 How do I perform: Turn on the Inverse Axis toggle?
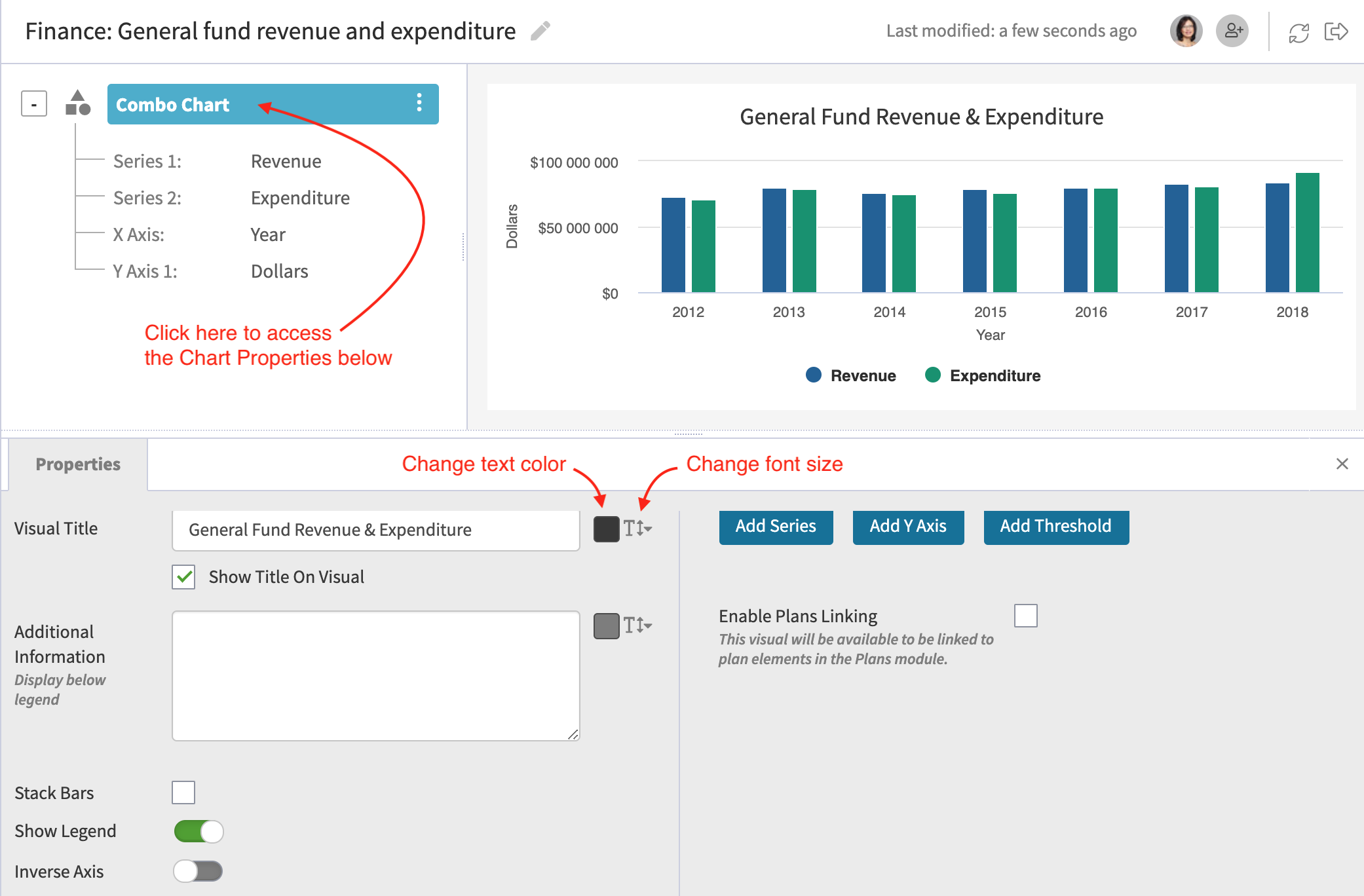coord(199,871)
